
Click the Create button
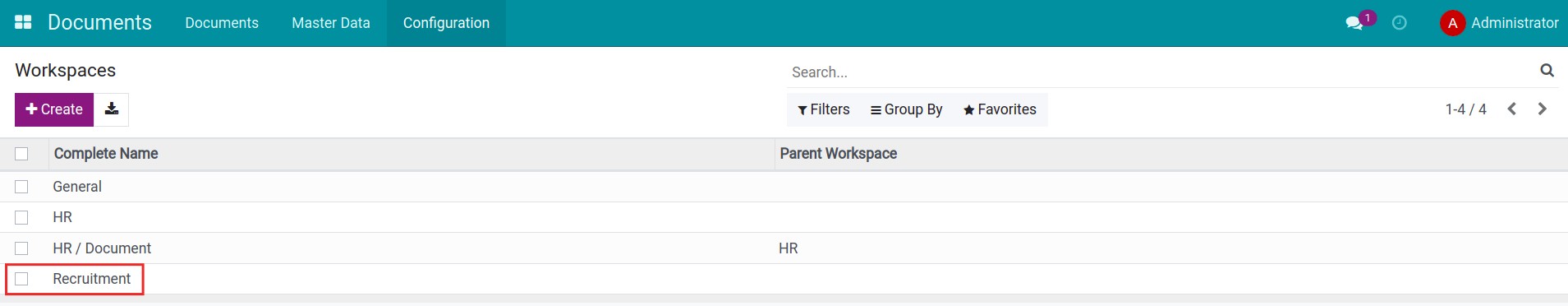(54, 109)
